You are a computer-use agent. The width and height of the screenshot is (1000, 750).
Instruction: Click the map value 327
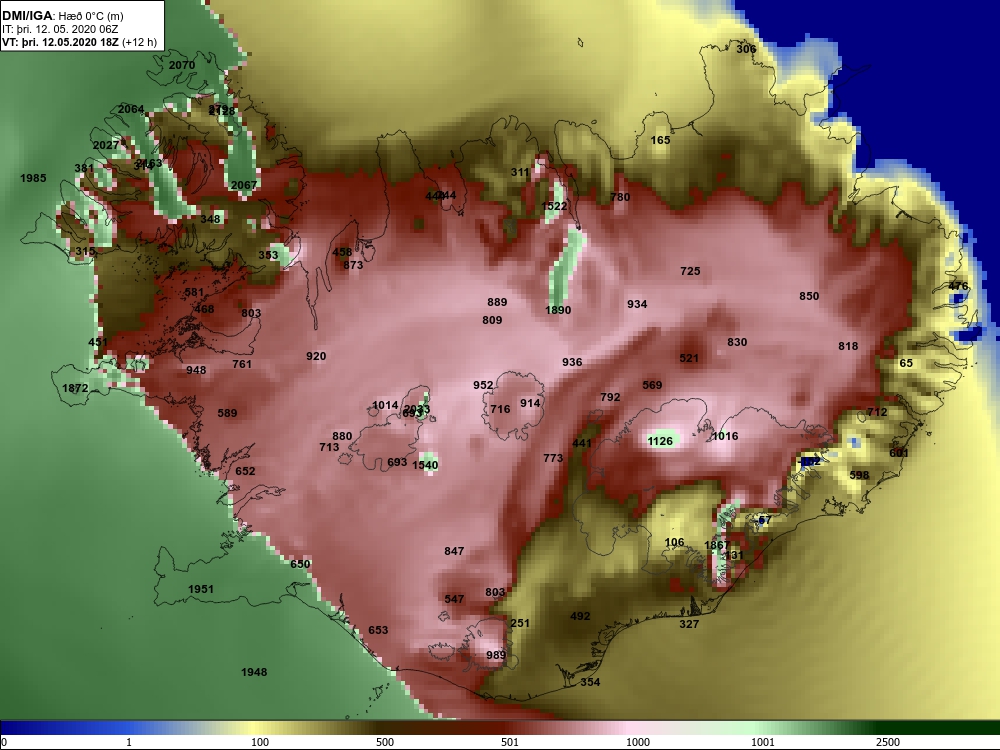(689, 624)
